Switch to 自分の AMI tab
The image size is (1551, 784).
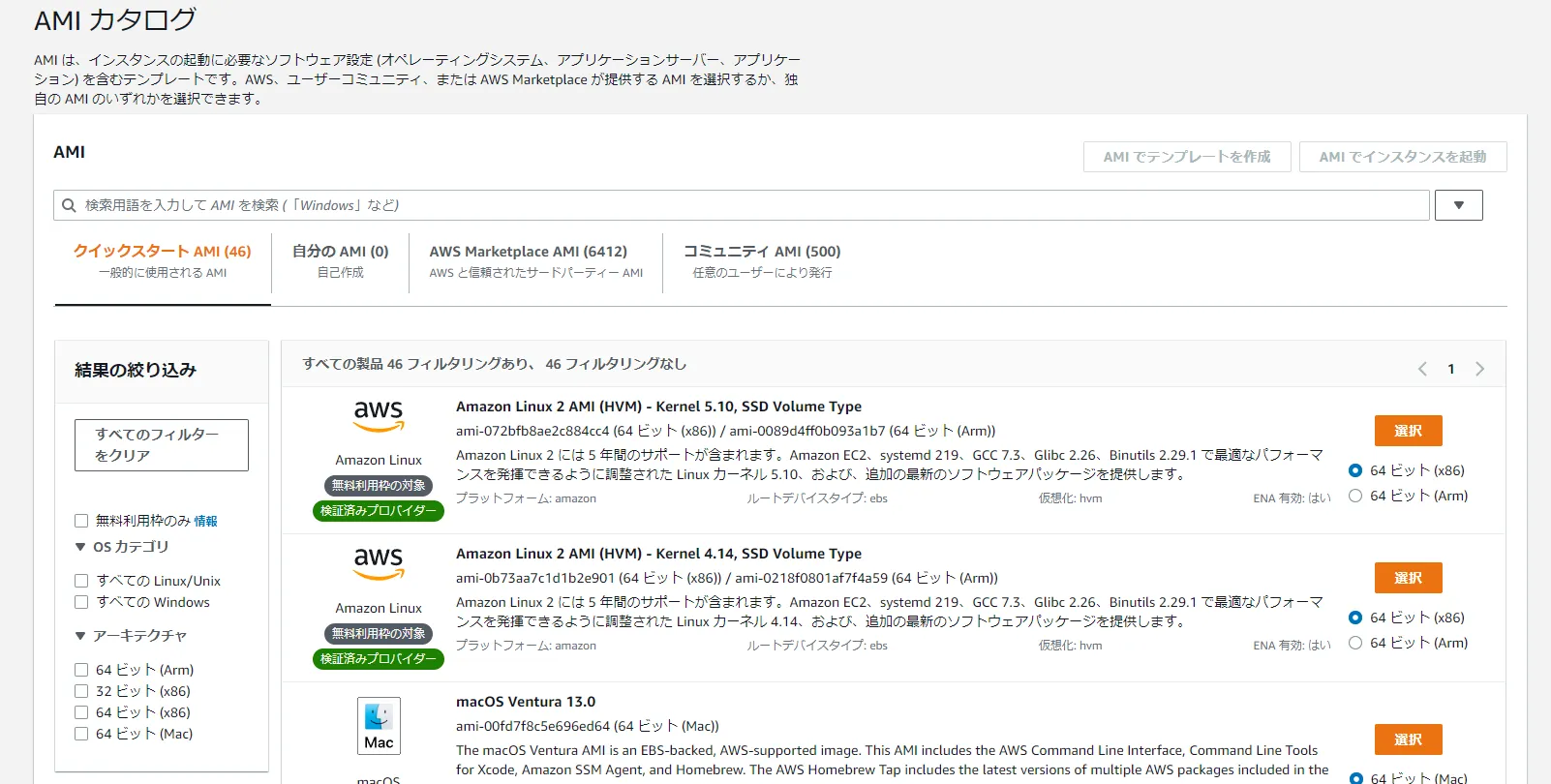pos(341,261)
